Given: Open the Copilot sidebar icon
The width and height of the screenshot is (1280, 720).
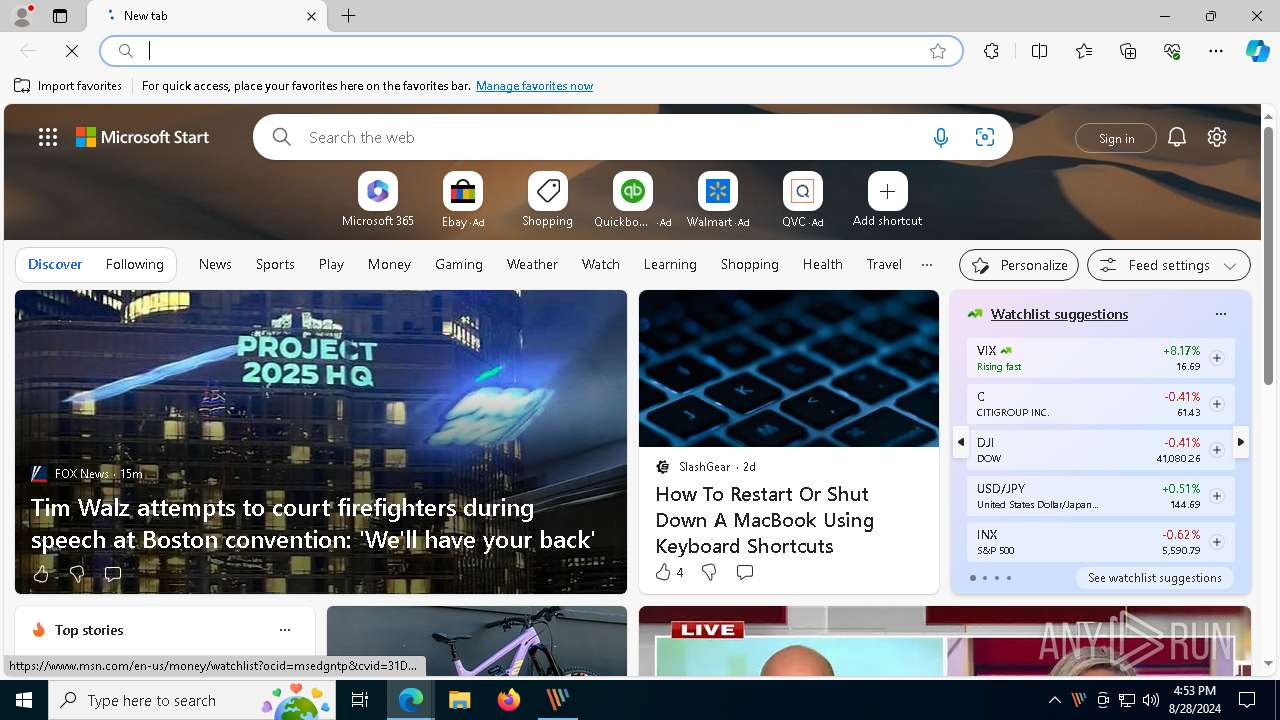Looking at the screenshot, I should (x=1257, y=51).
